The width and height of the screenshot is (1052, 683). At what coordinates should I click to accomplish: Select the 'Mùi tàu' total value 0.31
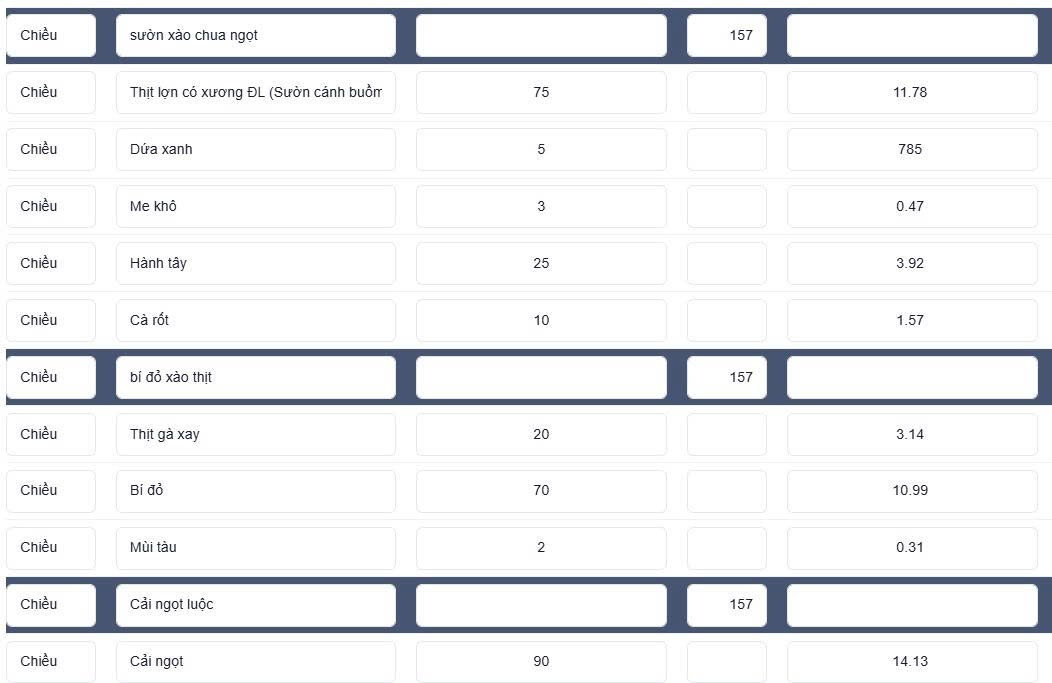point(912,548)
